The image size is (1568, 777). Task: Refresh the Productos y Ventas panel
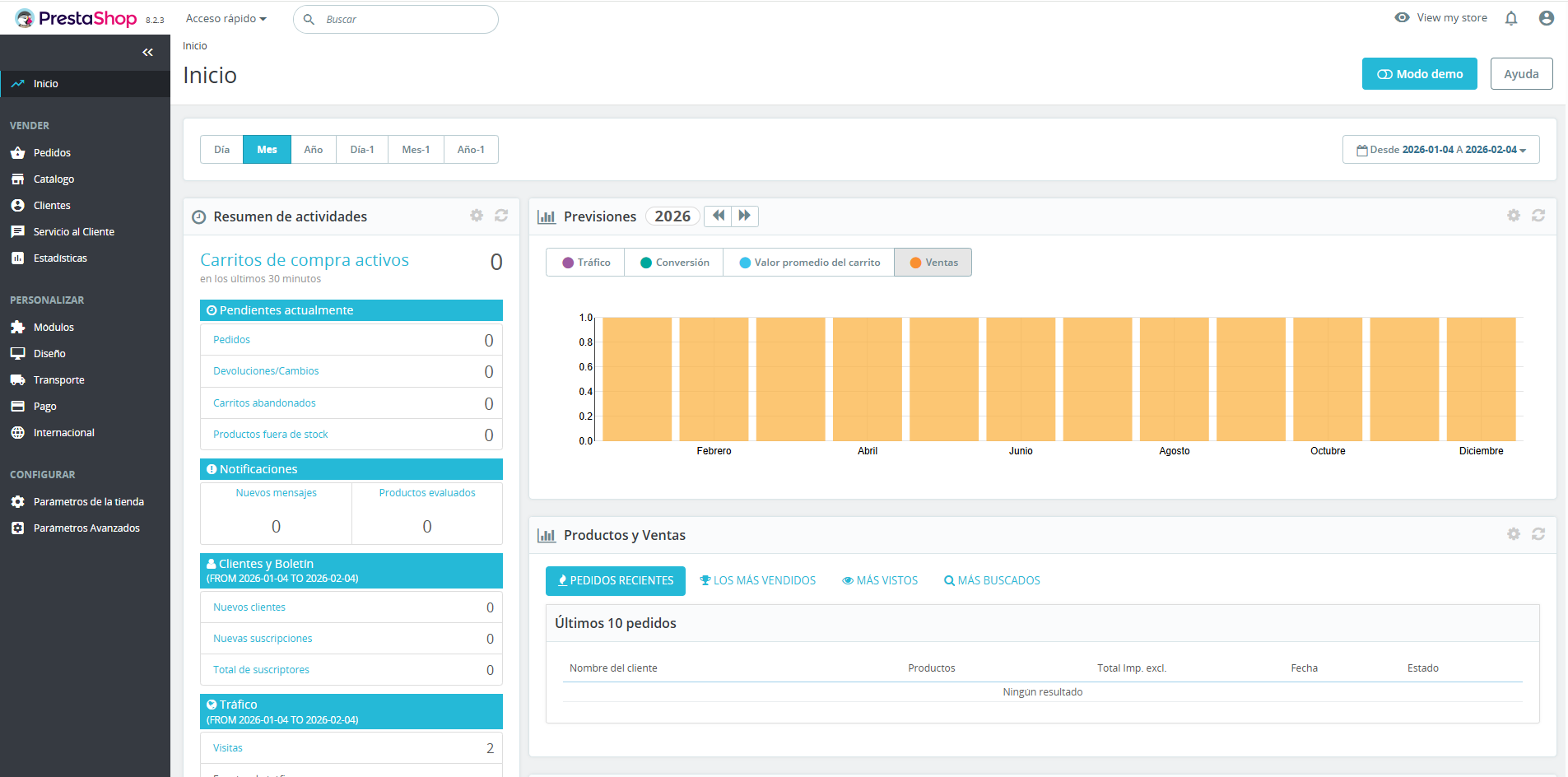click(1538, 534)
